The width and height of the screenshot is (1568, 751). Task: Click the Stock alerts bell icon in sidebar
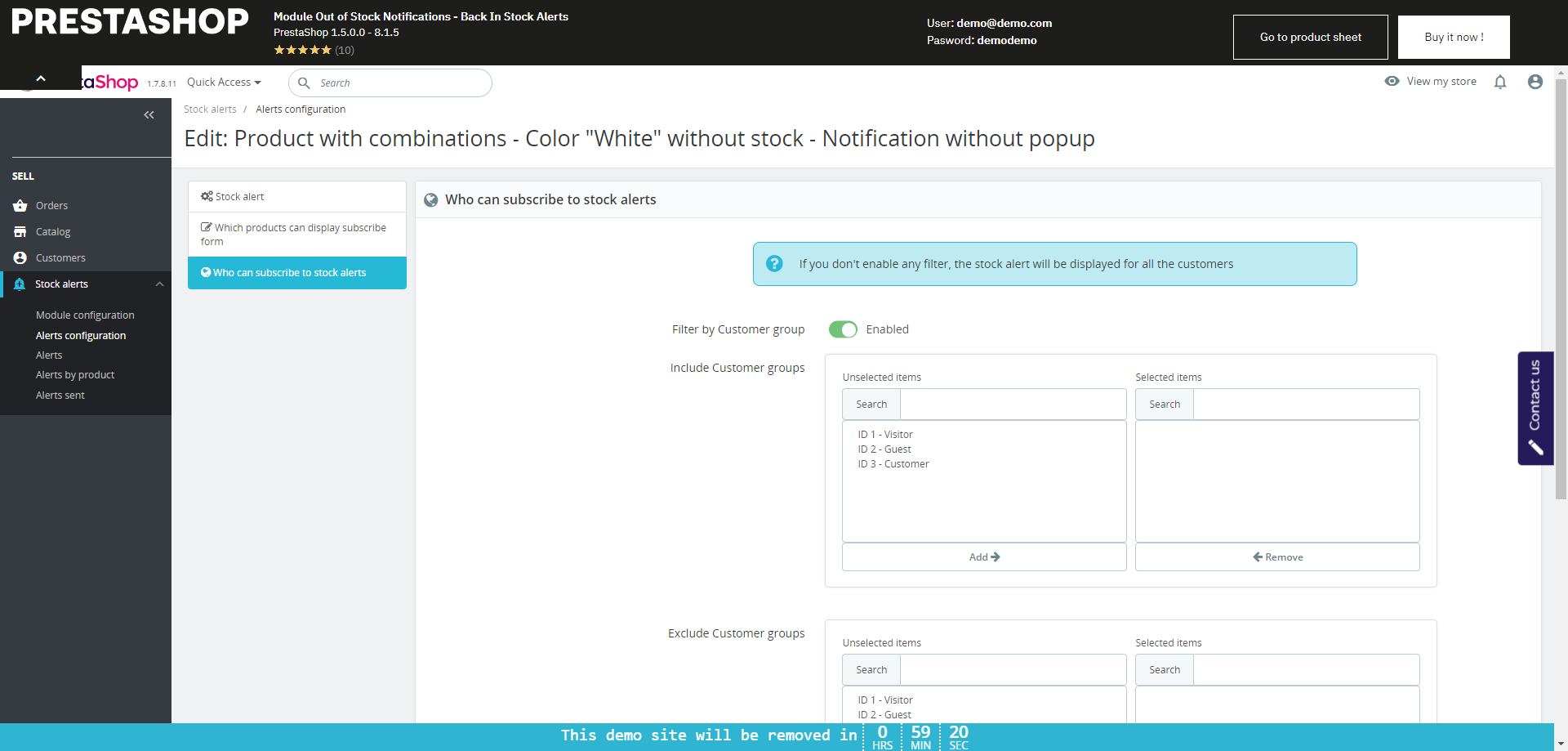click(20, 284)
